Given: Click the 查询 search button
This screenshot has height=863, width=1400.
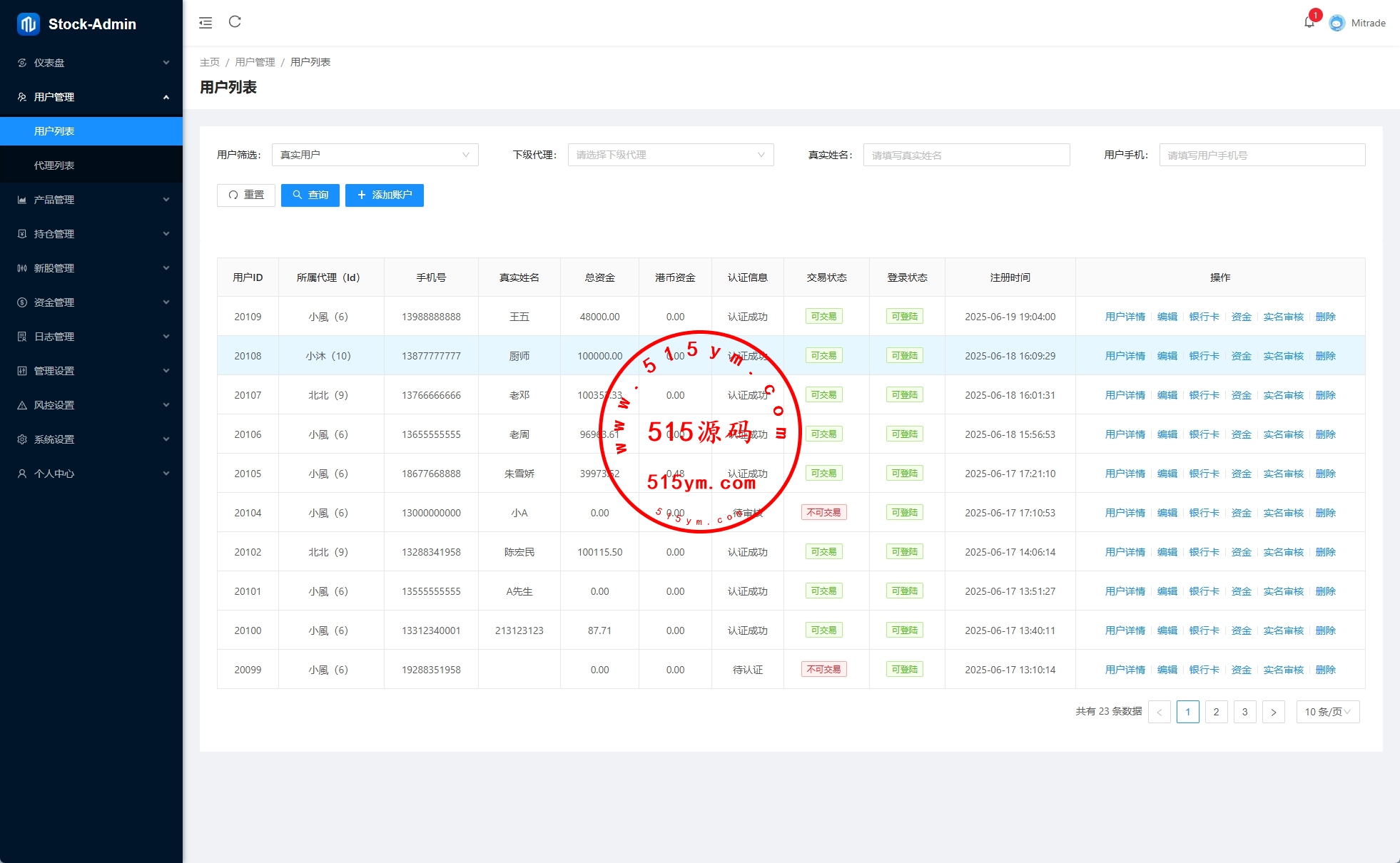Looking at the screenshot, I should [x=310, y=195].
